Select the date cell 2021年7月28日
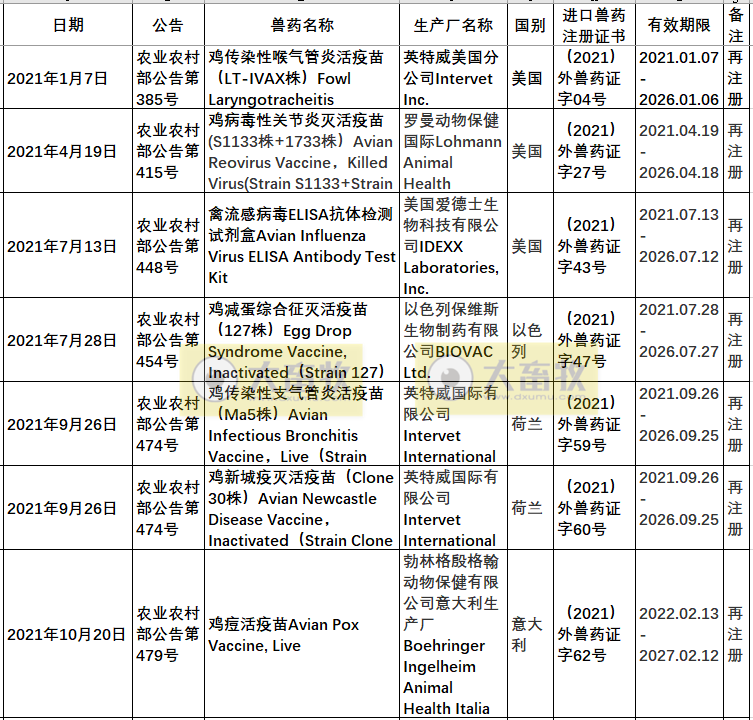This screenshot has height=720, width=753. click(x=68, y=340)
